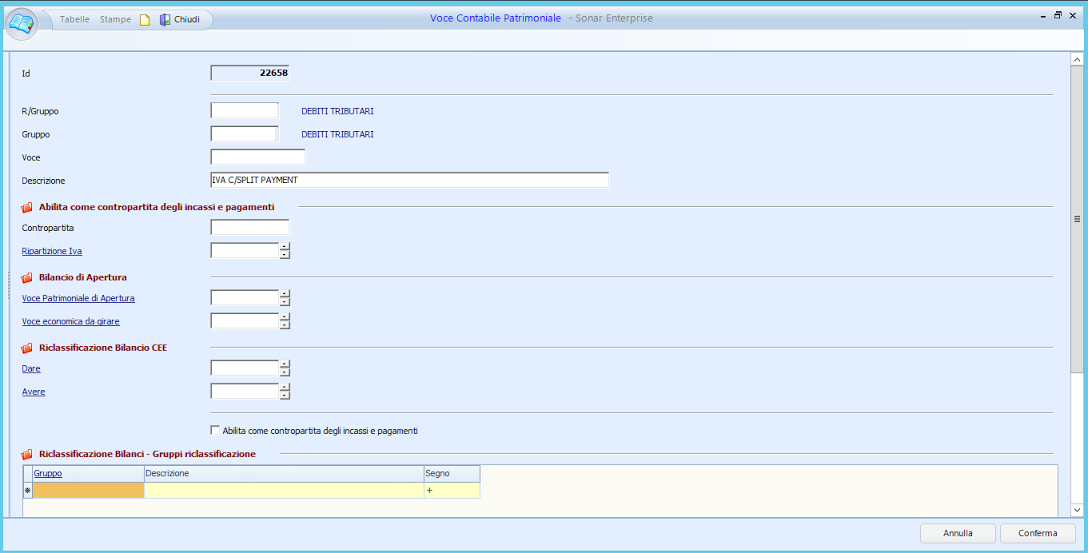Screen dimensions: 1088x553
Task: Click folder icon next to first Abilita come contropartita heading
Action: [x=27, y=207]
